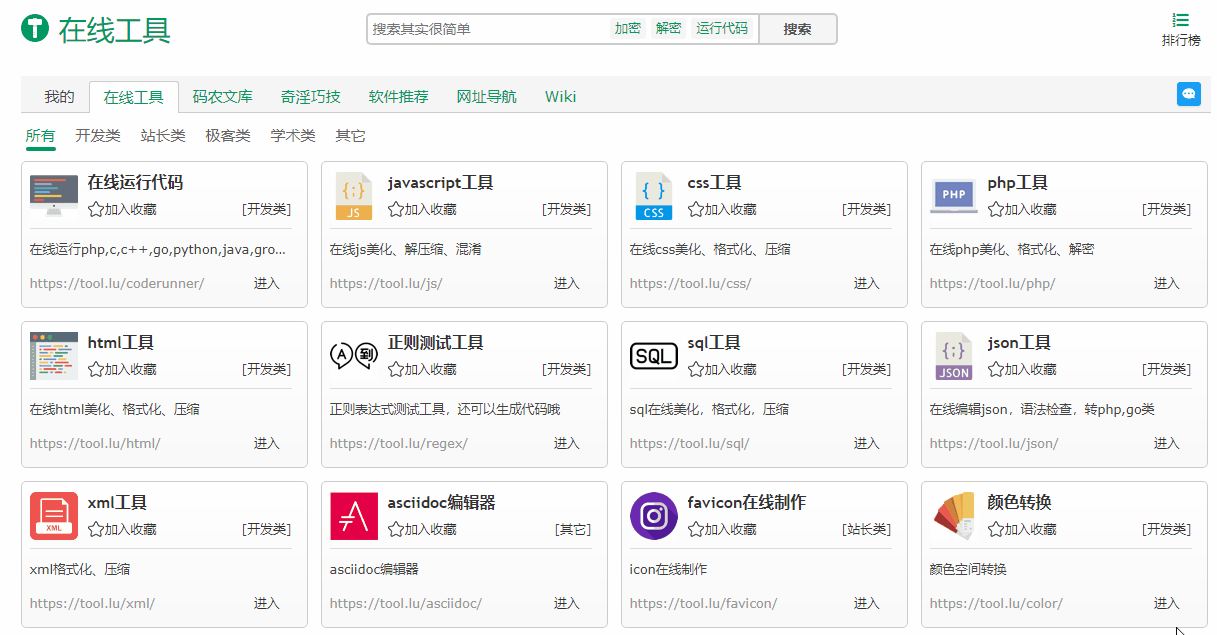Click 进入 on the 正则测试工具 card
Screen dimensions: 1217x635
coord(567,443)
